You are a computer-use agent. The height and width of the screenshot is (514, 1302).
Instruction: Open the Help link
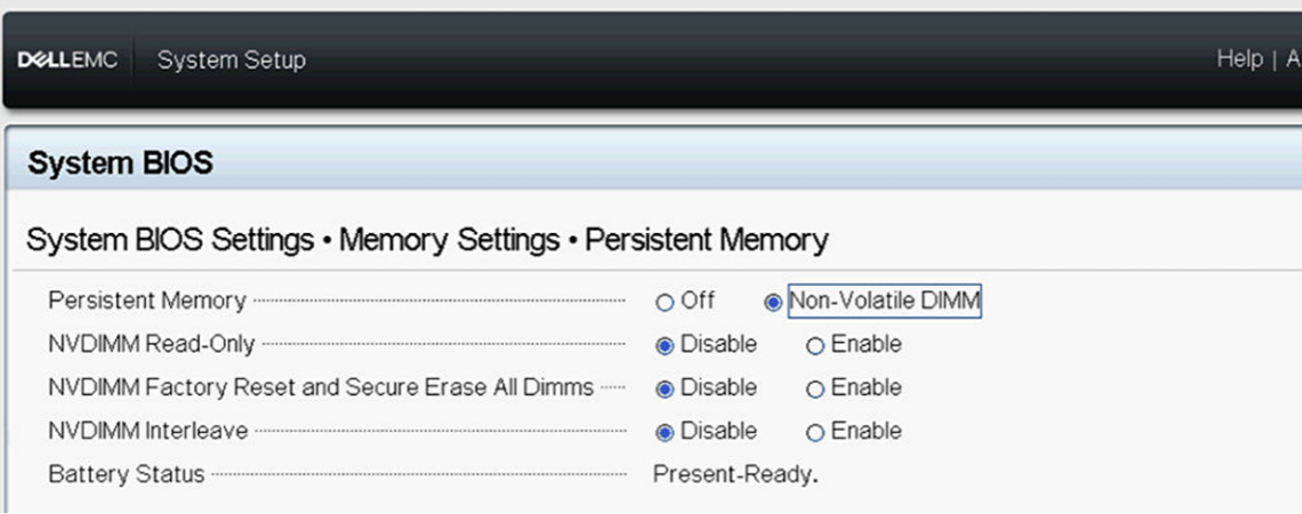[1239, 59]
